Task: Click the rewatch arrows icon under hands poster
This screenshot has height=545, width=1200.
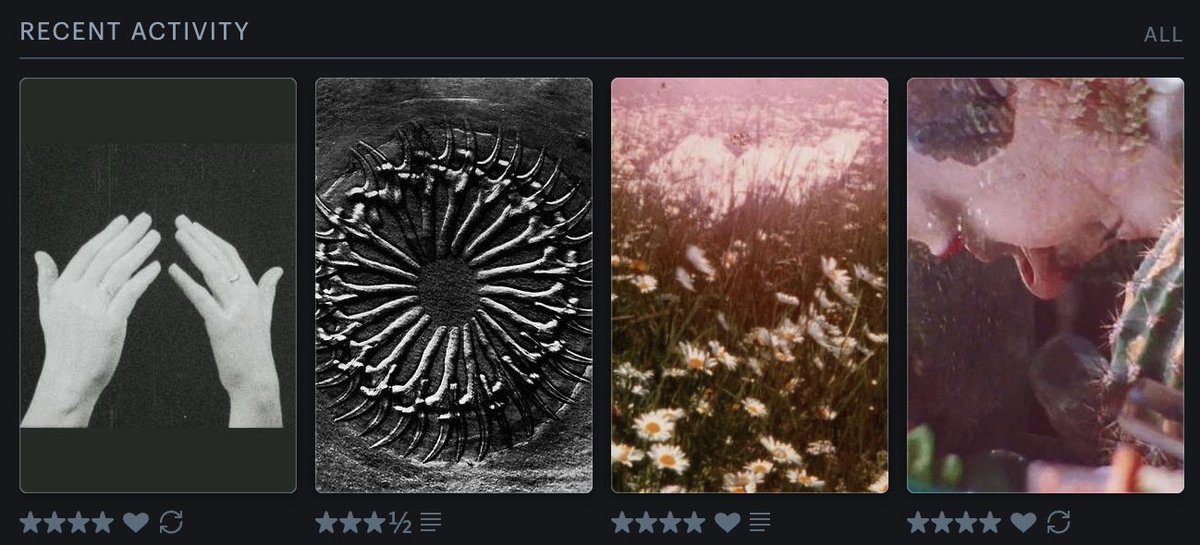Action: point(171,522)
